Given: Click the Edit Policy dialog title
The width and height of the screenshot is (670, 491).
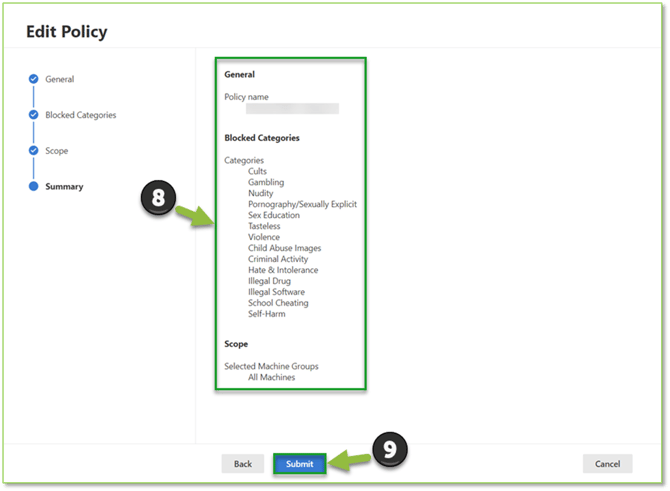Looking at the screenshot, I should pos(66,32).
